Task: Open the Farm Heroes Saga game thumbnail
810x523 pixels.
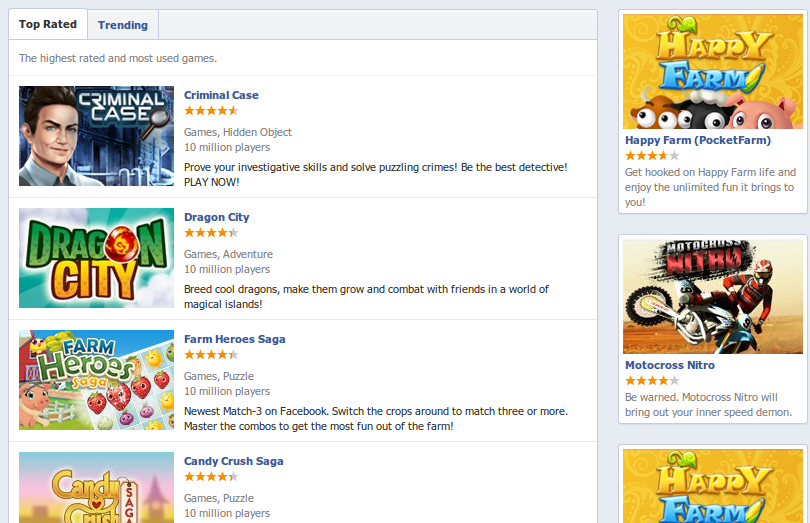Action: pos(97,380)
